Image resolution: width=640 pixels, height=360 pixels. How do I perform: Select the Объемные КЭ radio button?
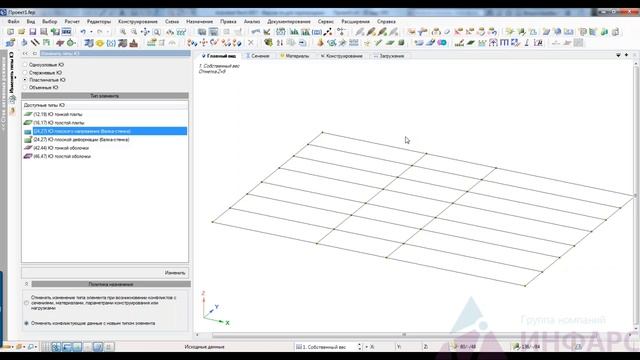point(25,87)
